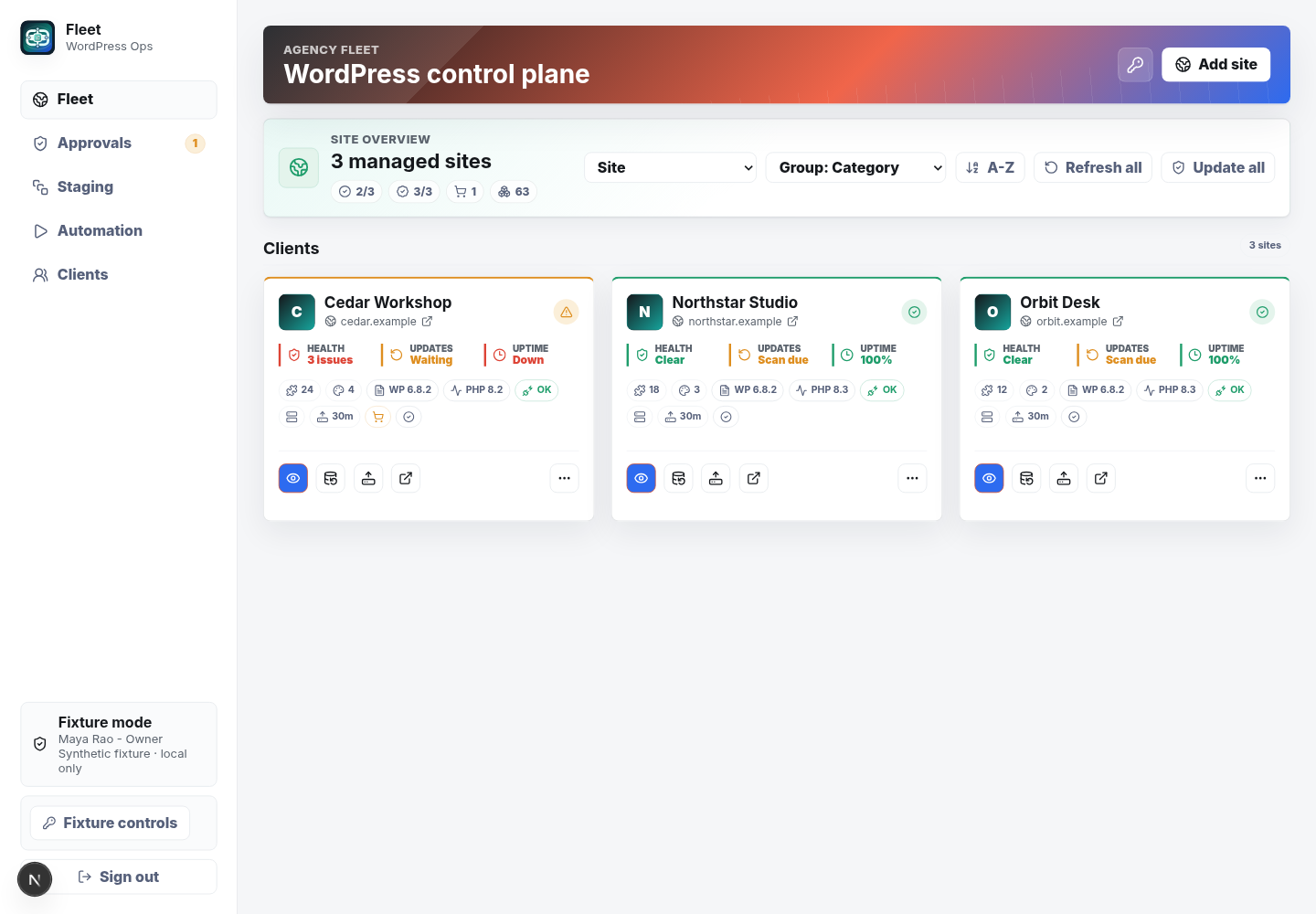Click the N avatar badge in bottom corner

(x=35, y=879)
